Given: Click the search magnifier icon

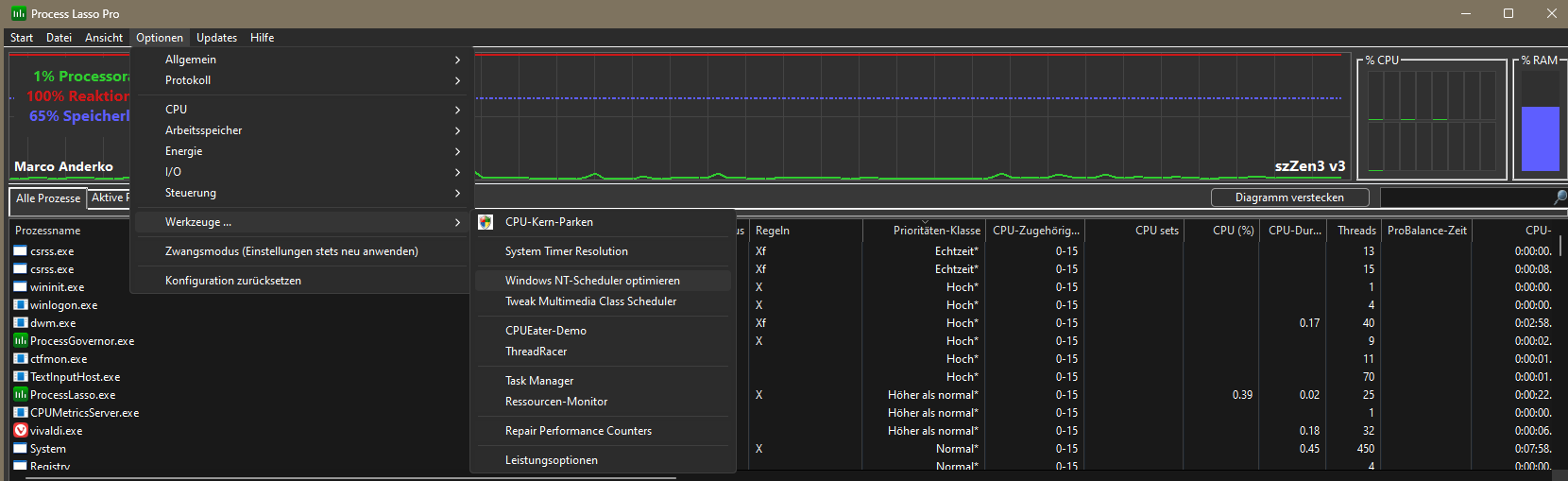Looking at the screenshot, I should point(1559,197).
